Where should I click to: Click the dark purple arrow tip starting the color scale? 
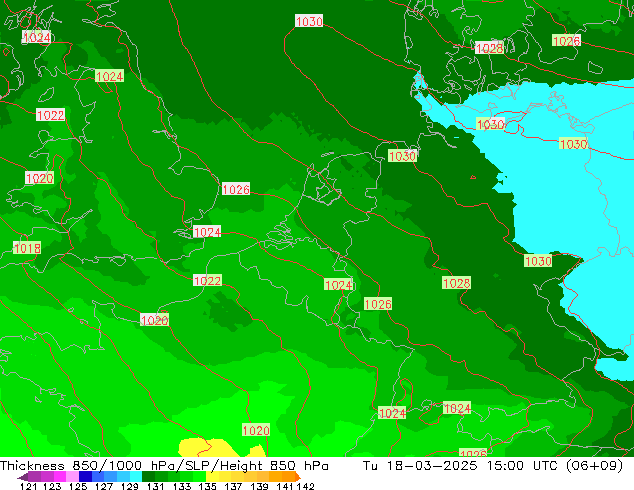[x=23, y=477]
